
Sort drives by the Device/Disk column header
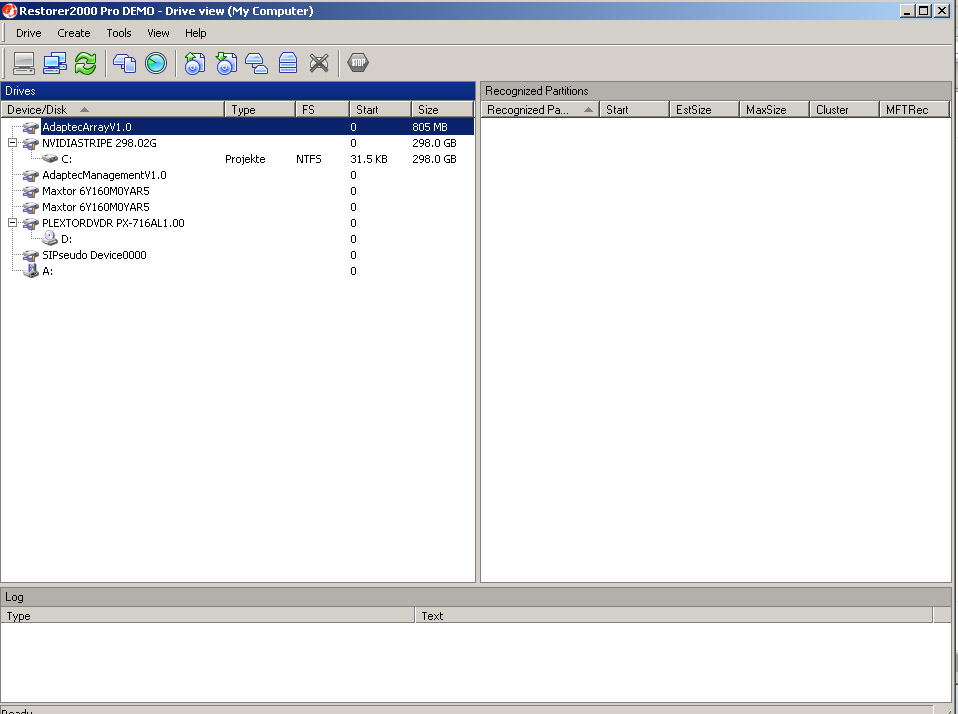112,109
